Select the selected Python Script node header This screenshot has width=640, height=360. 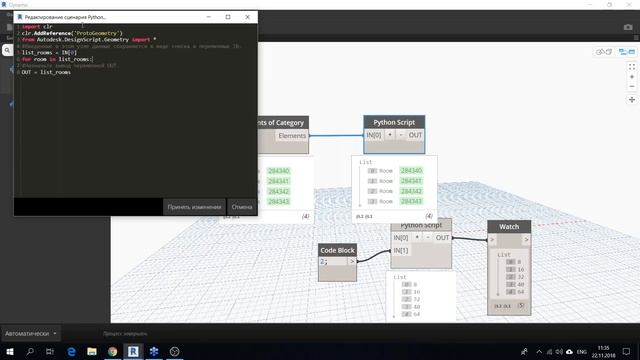394,122
